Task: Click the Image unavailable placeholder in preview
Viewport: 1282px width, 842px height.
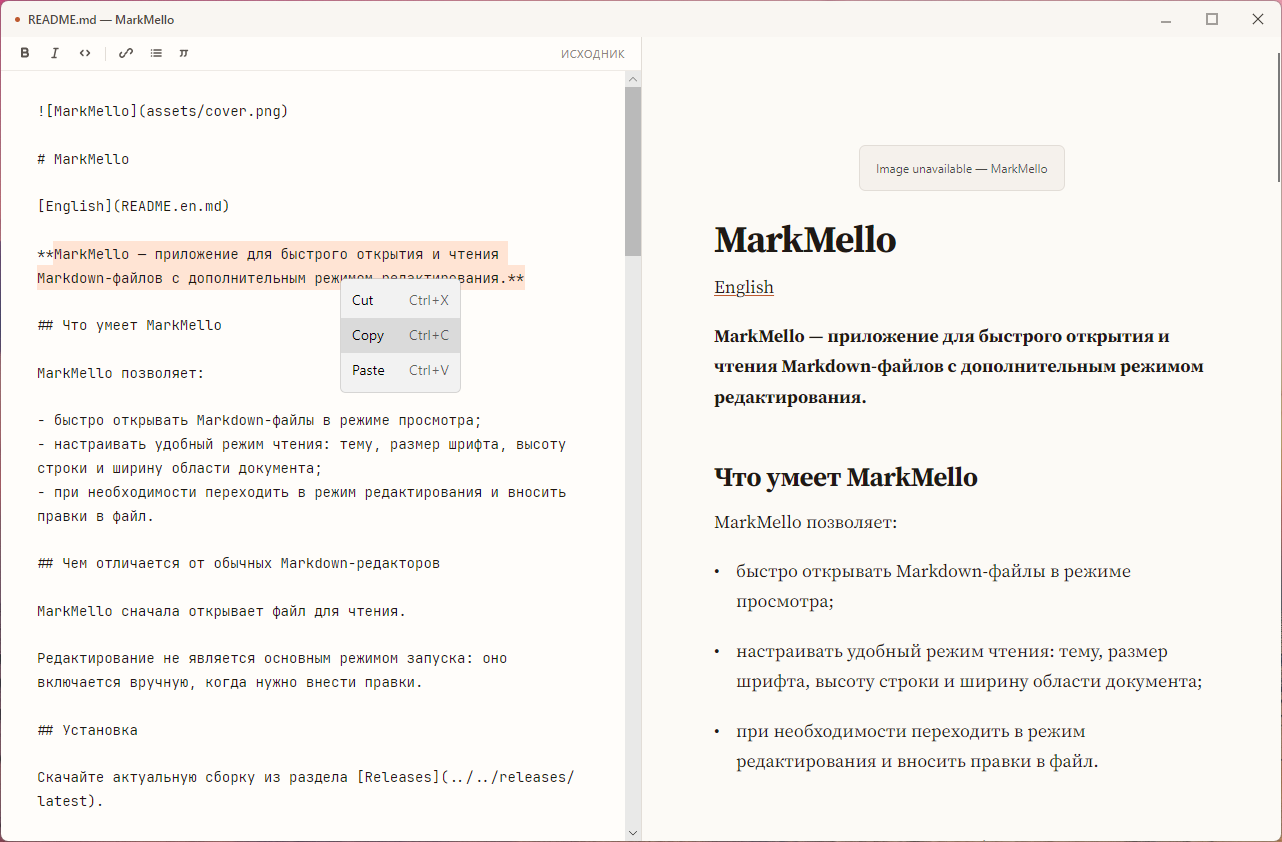Action: [x=962, y=168]
